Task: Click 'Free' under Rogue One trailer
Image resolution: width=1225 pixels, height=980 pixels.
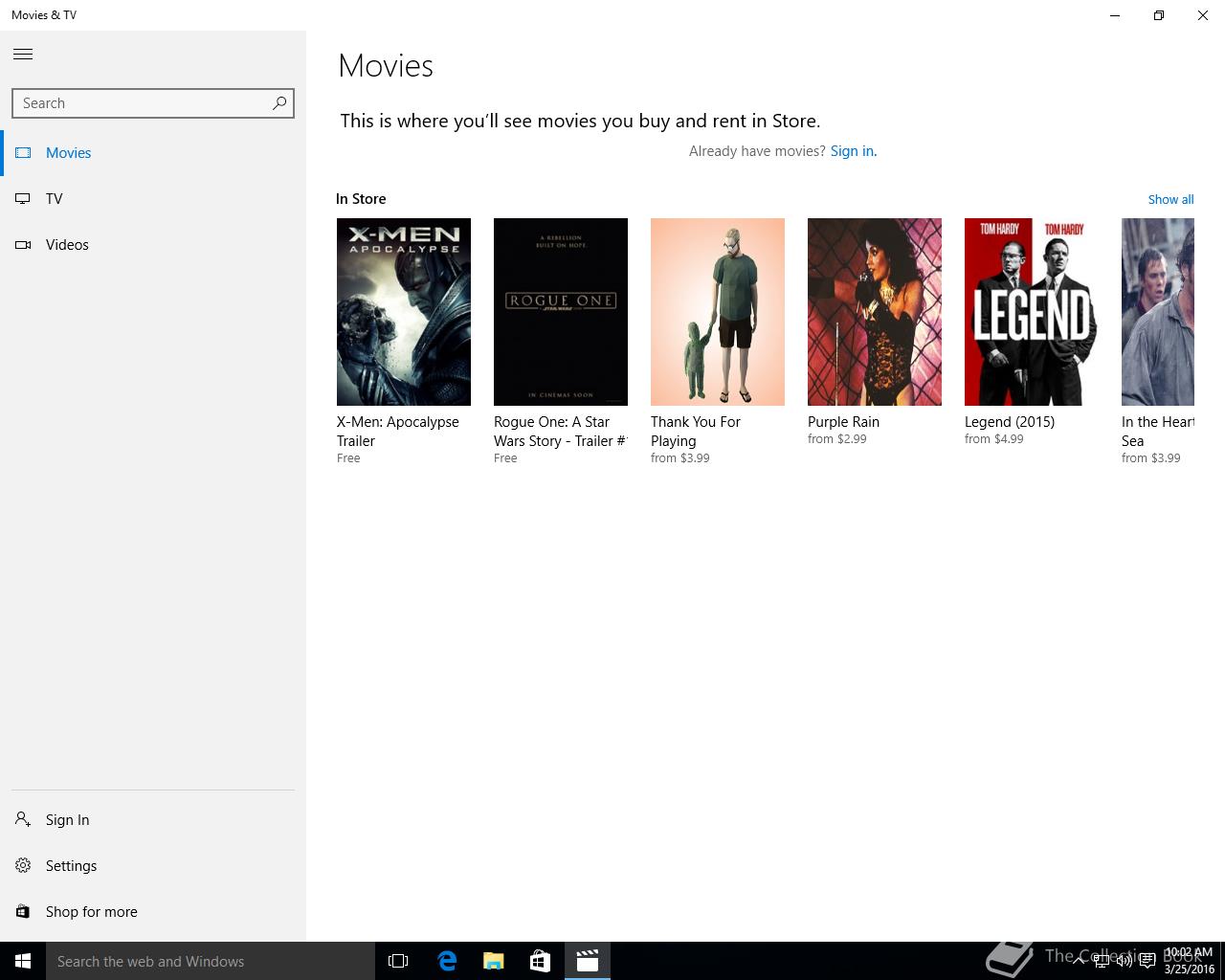Action: [505, 458]
